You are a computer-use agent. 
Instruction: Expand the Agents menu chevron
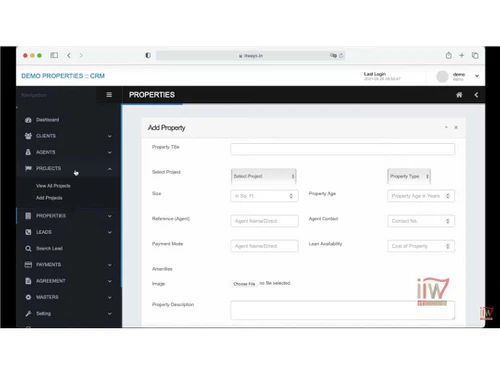pyautogui.click(x=110, y=152)
